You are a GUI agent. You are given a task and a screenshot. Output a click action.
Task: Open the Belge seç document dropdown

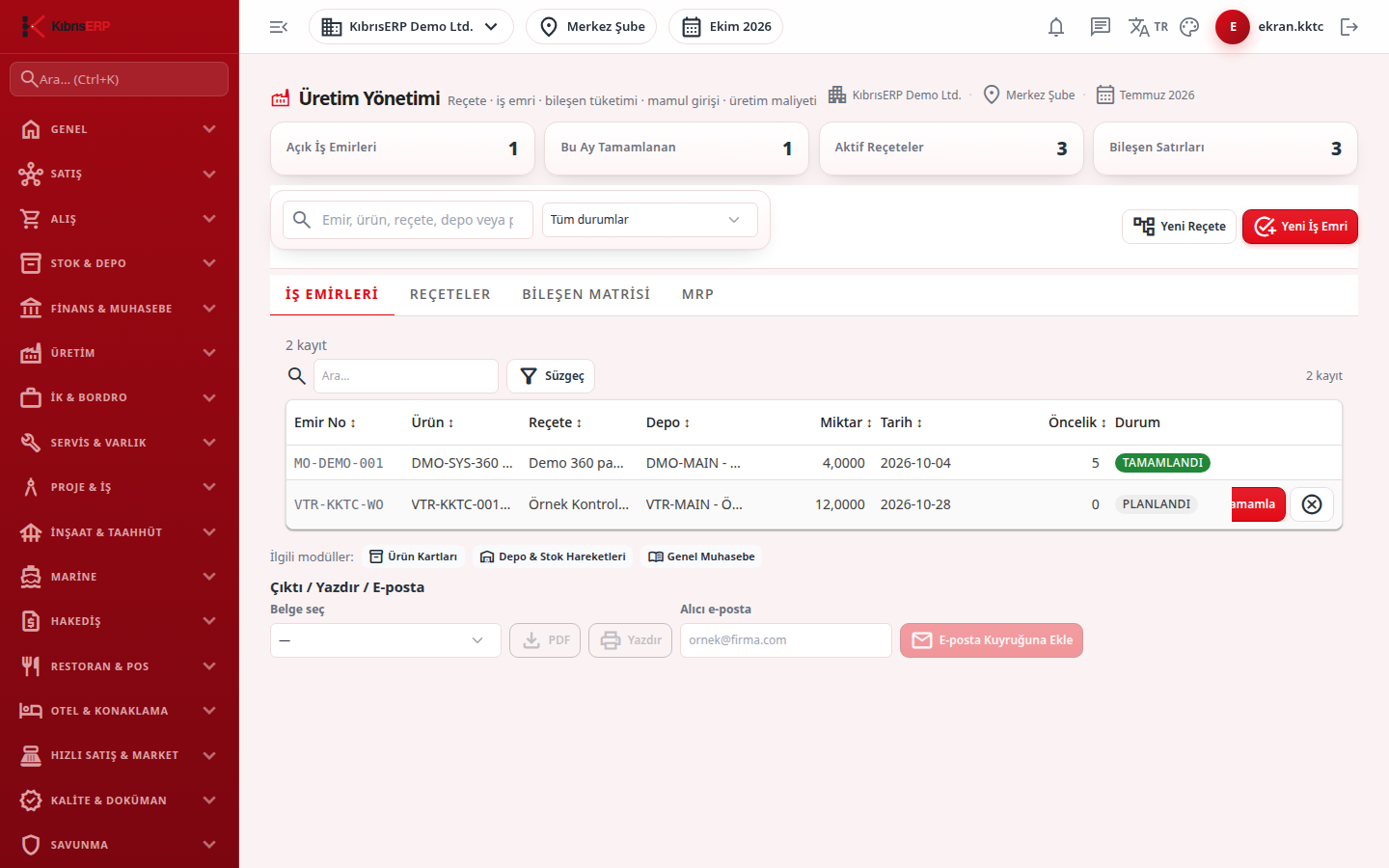[386, 640]
